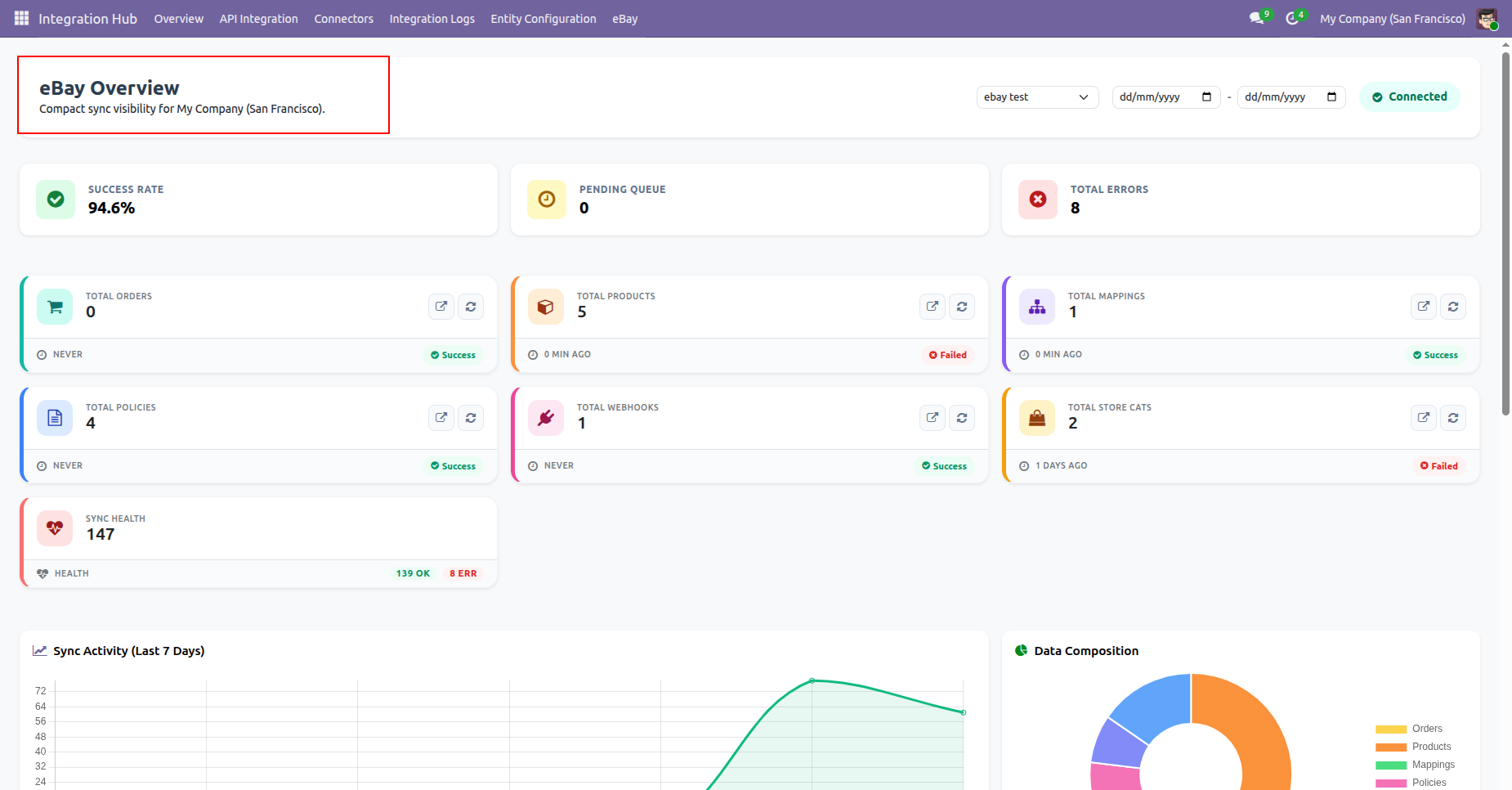This screenshot has width=1512, height=790.
Task: Open the Entity Configuration menu
Action: [544, 19]
